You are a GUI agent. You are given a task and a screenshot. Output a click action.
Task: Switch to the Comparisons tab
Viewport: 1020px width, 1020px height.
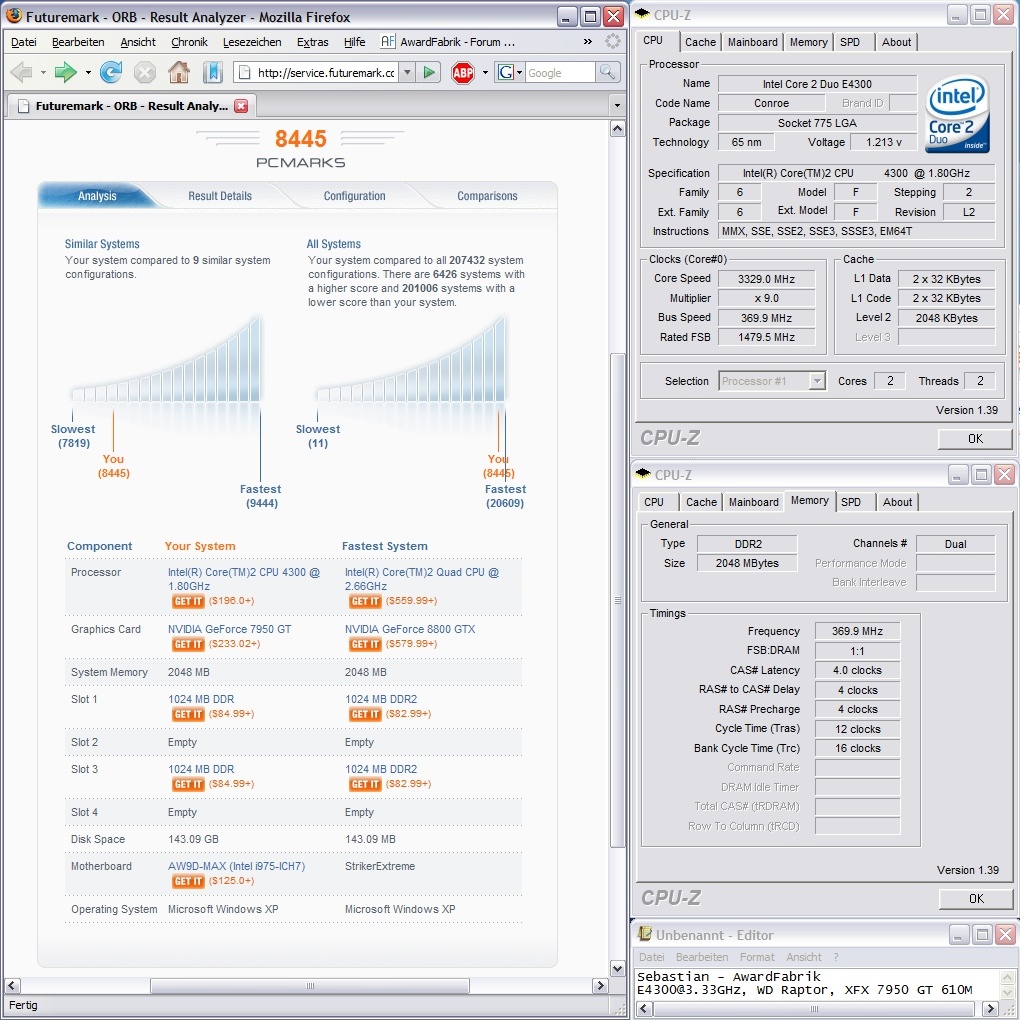(x=487, y=196)
